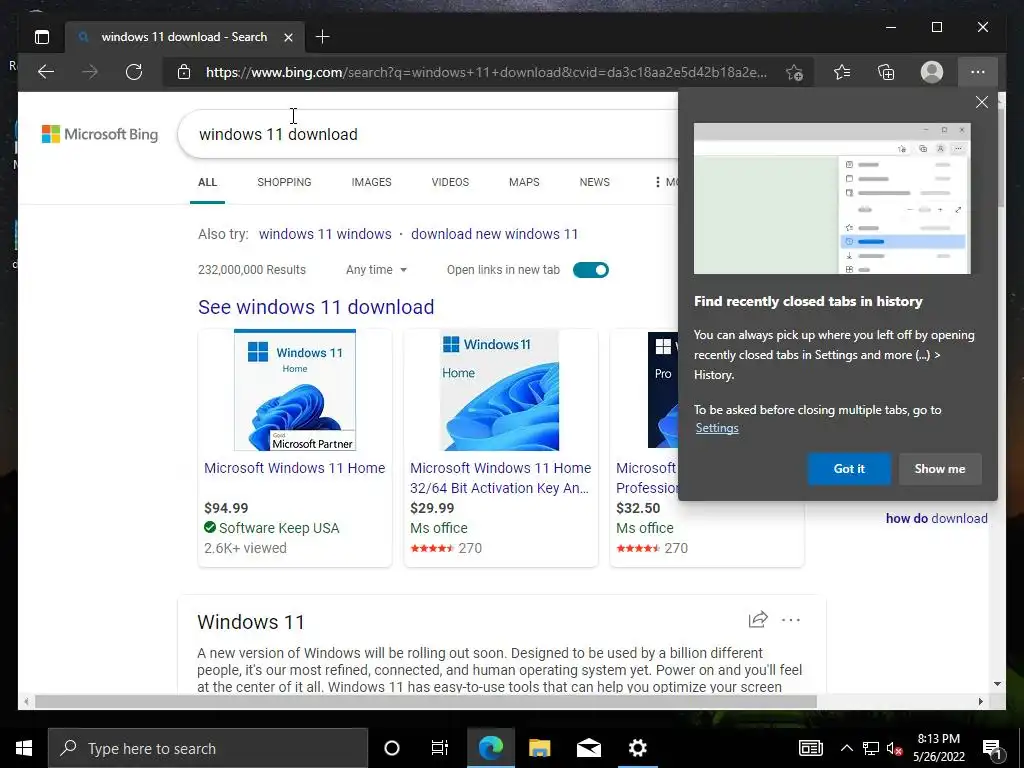Switch to MAPS results tab
The image size is (1024, 768).
tap(524, 182)
